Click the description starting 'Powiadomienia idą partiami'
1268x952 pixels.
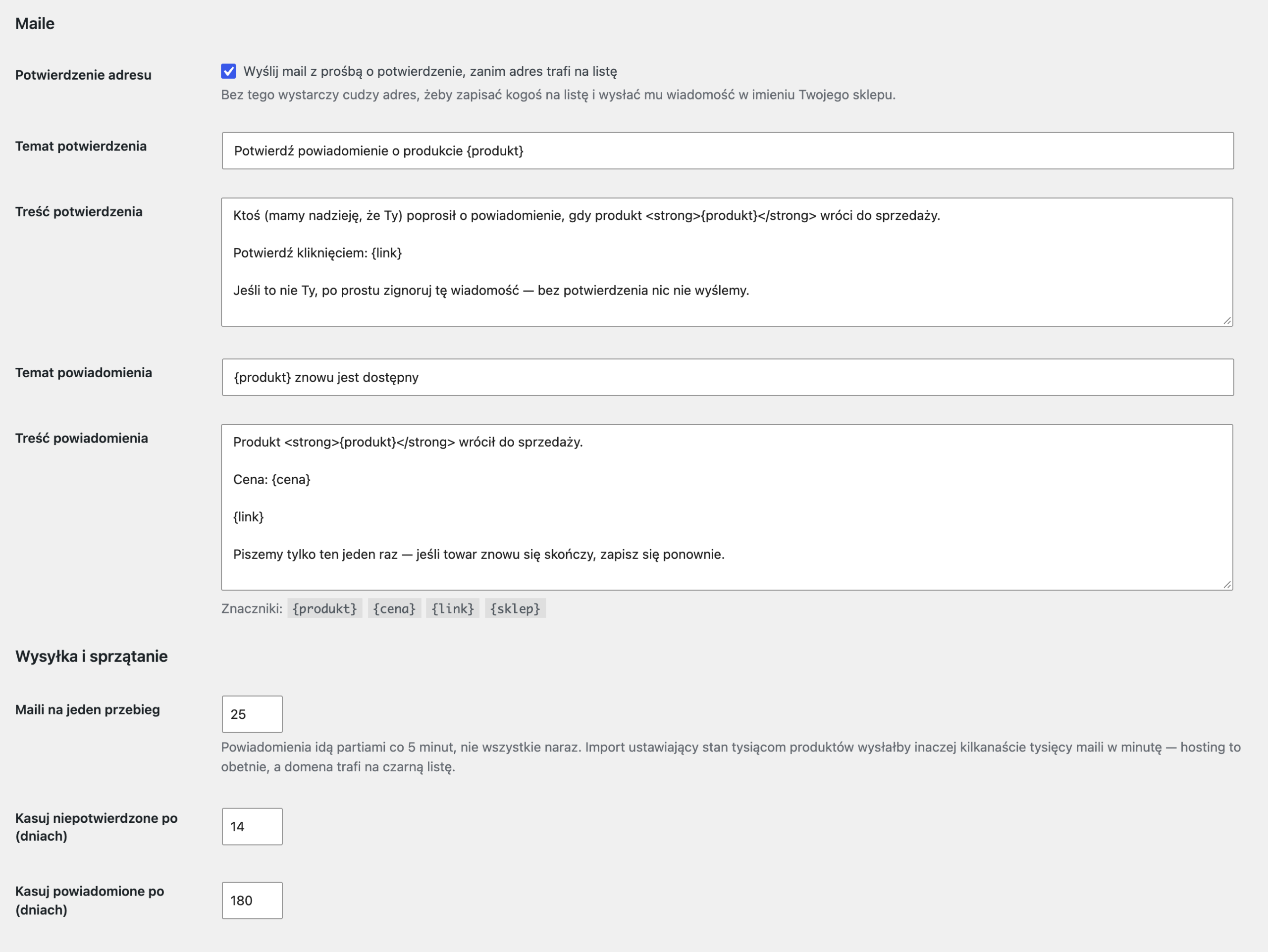coord(731,756)
